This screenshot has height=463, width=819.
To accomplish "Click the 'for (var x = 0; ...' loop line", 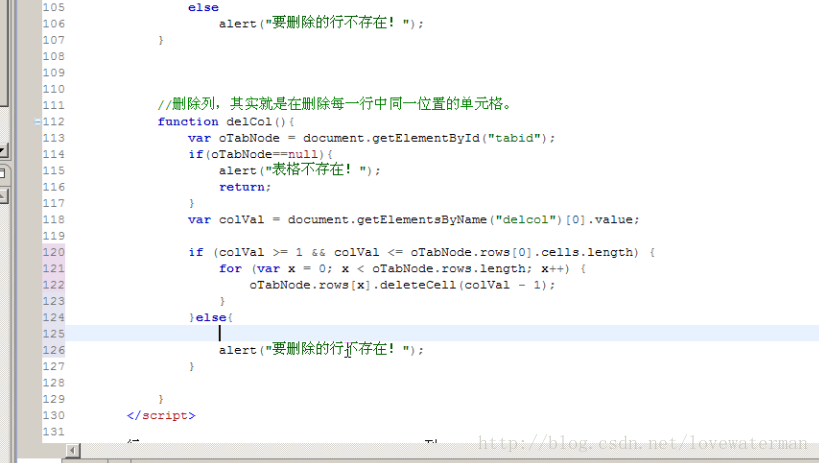I will coord(402,269).
